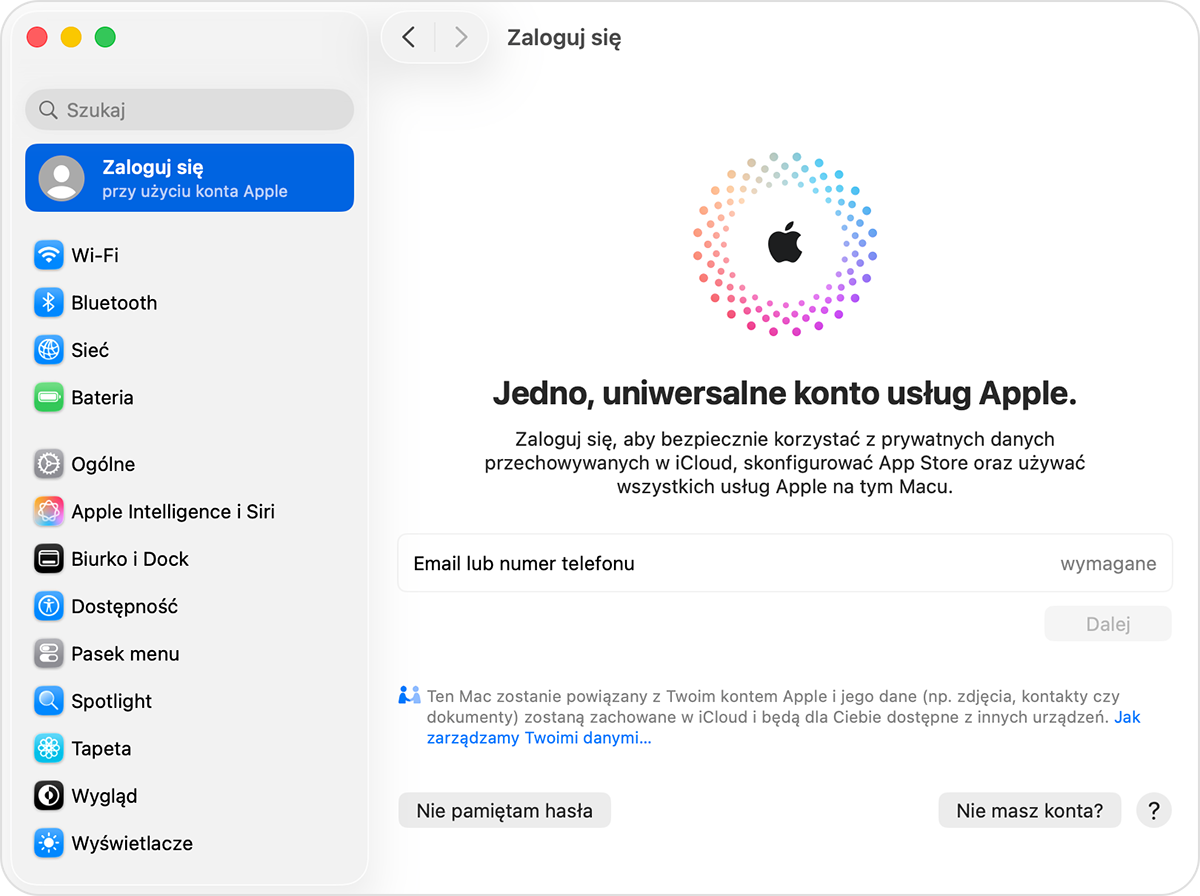
Task: Select the Sieć globe icon
Action: (x=48, y=350)
